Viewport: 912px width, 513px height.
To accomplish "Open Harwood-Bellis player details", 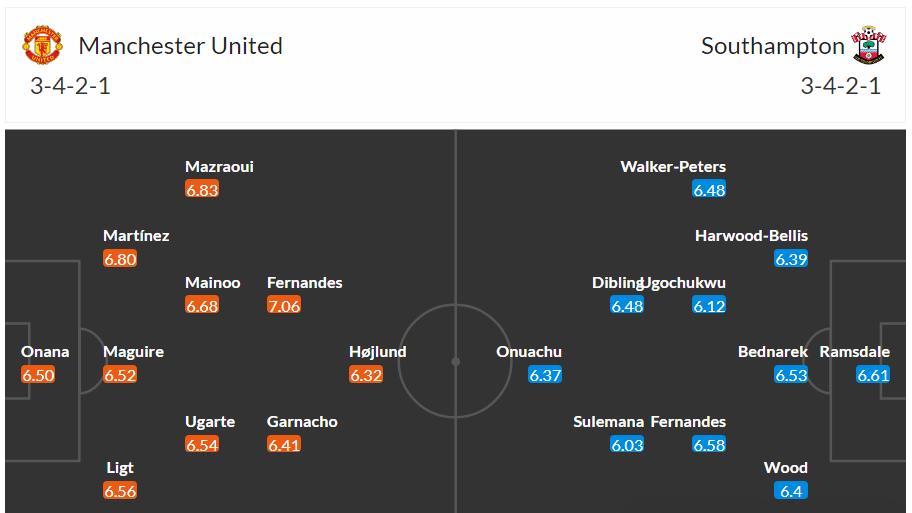I will pyautogui.click(x=751, y=236).
